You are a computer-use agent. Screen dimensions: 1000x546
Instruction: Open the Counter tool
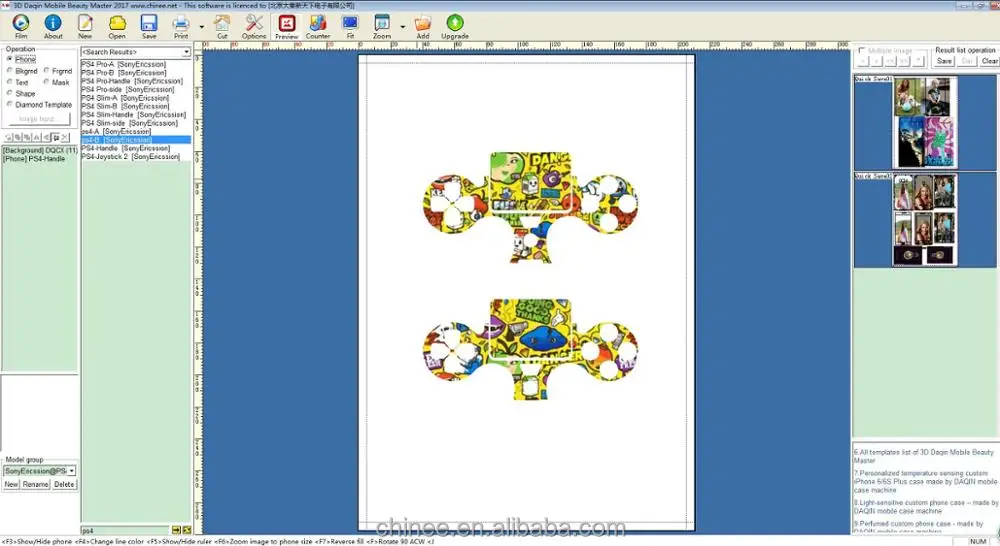(318, 26)
